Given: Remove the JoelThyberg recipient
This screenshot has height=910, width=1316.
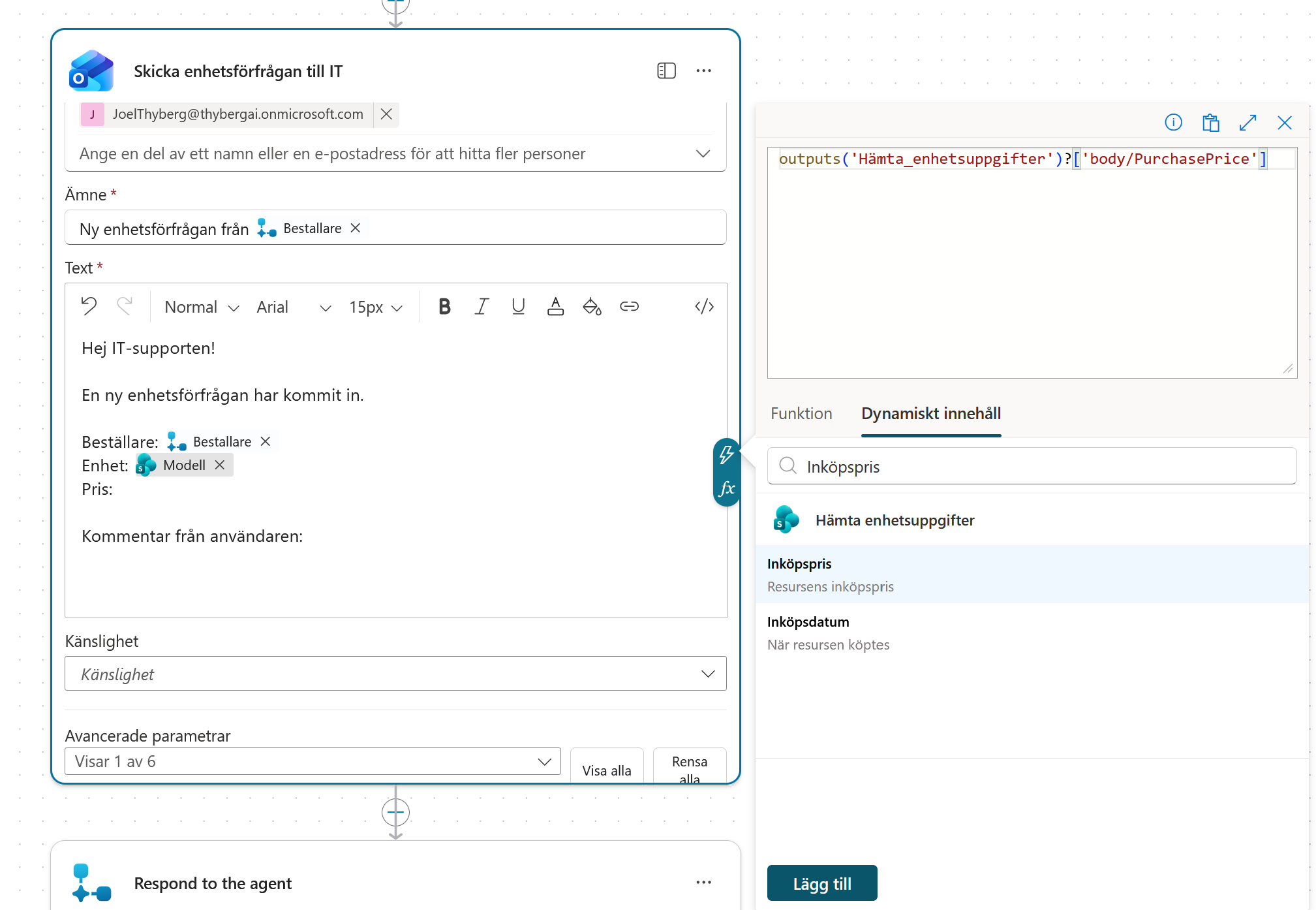Looking at the screenshot, I should coord(386,114).
